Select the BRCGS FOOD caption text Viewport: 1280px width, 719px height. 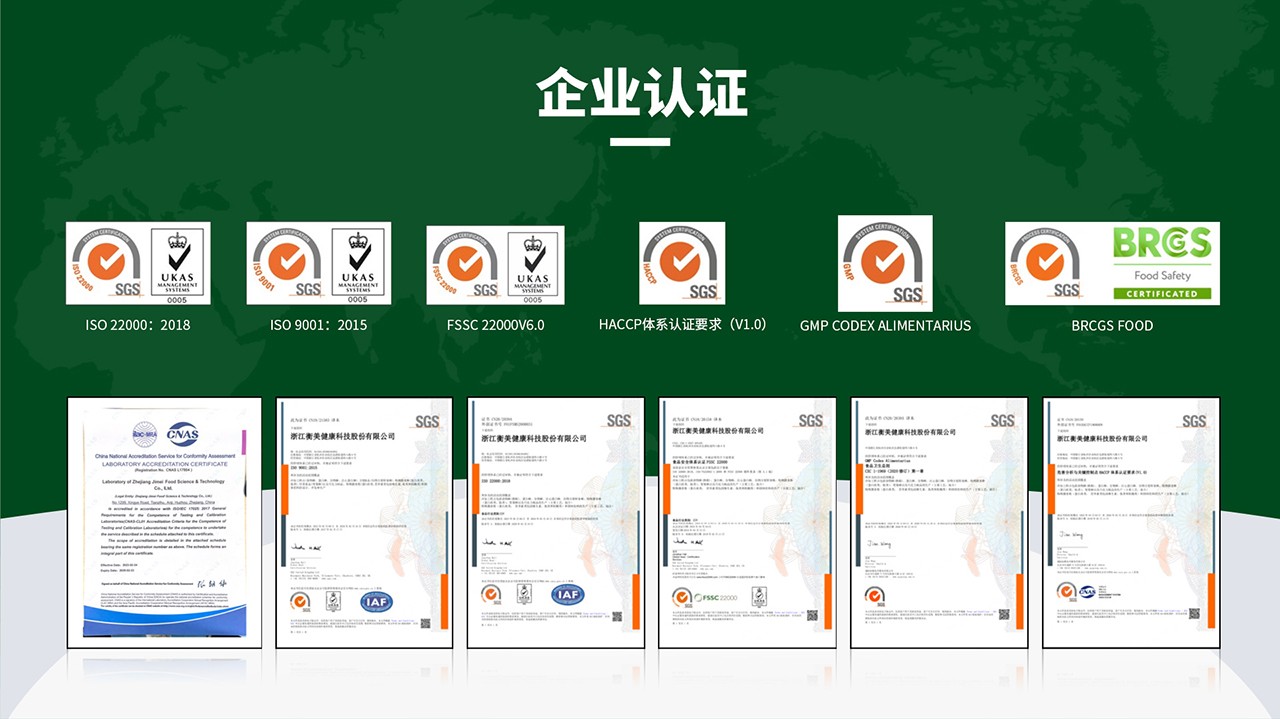(x=1112, y=325)
